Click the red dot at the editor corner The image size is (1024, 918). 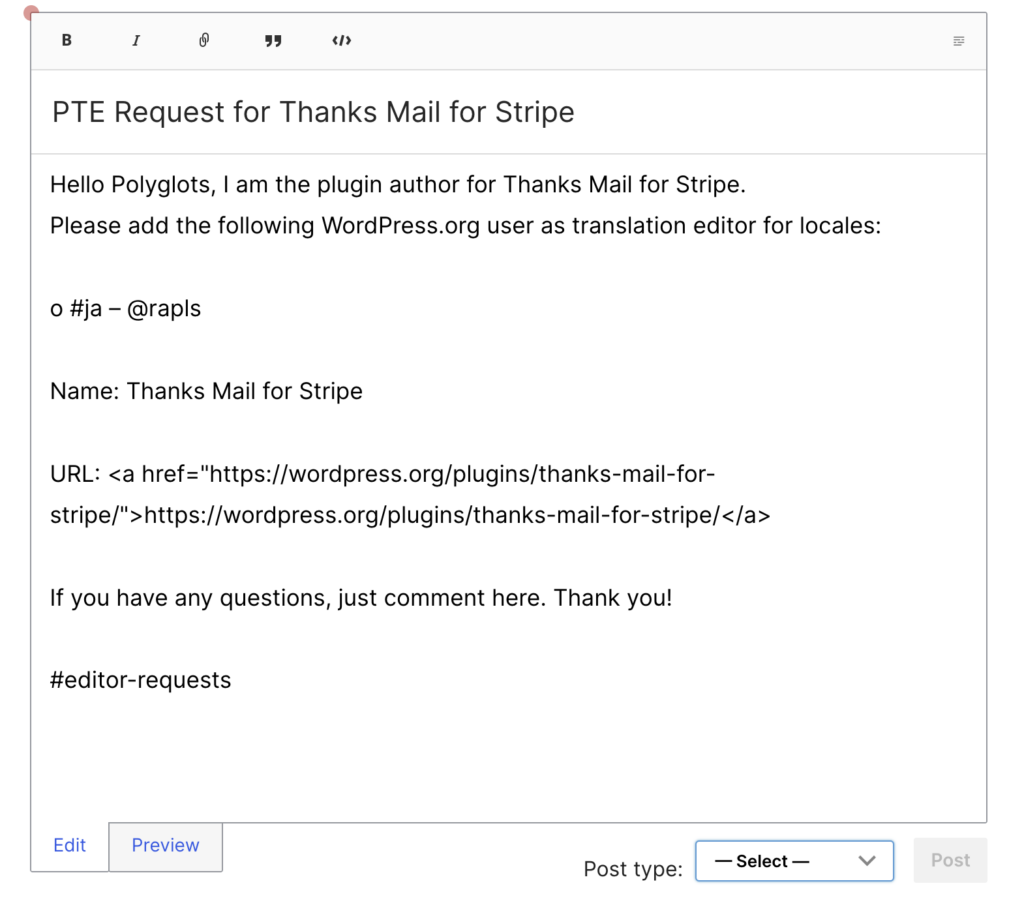[x=31, y=14]
